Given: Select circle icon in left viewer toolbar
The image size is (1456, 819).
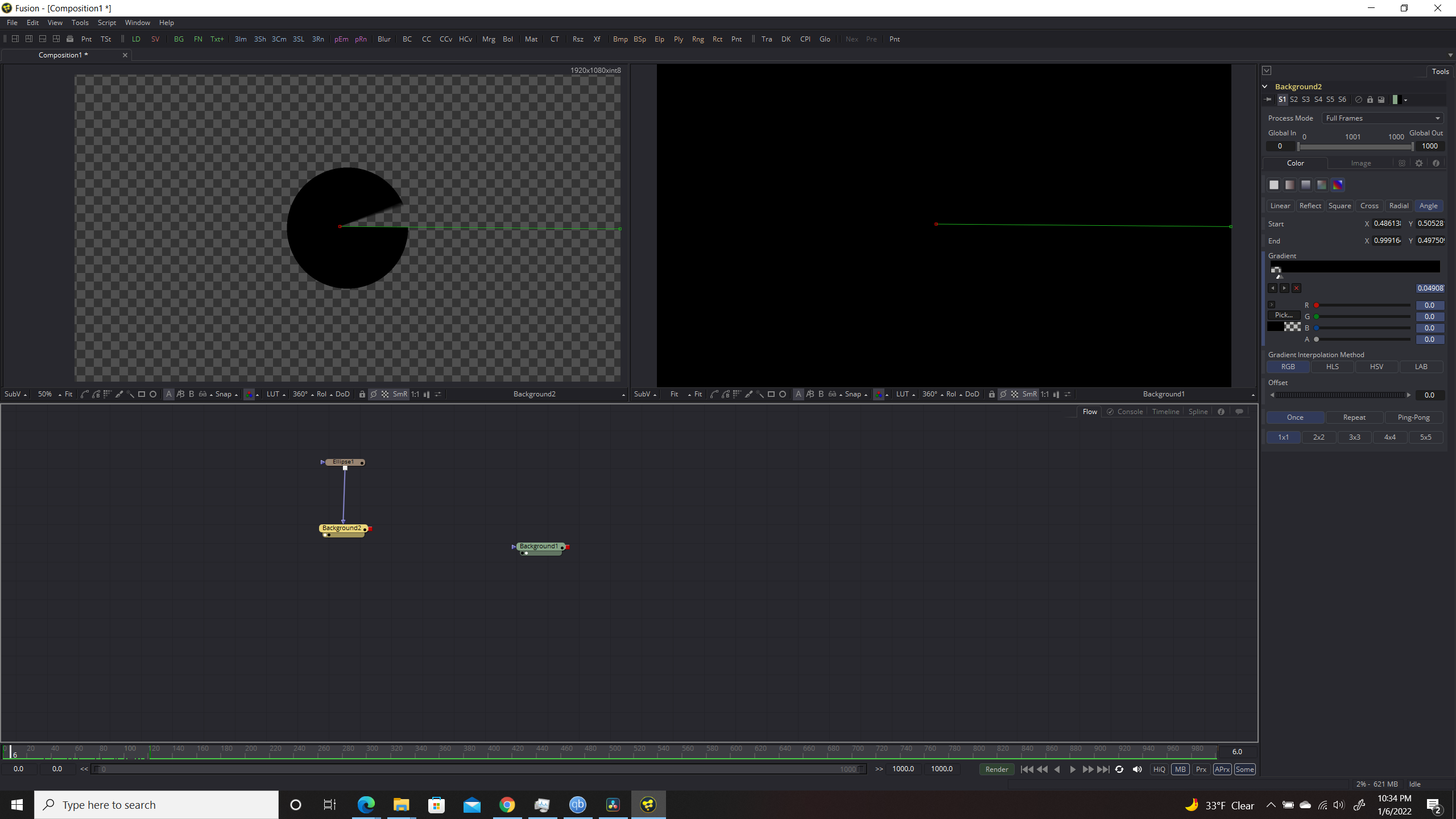Looking at the screenshot, I should (153, 394).
